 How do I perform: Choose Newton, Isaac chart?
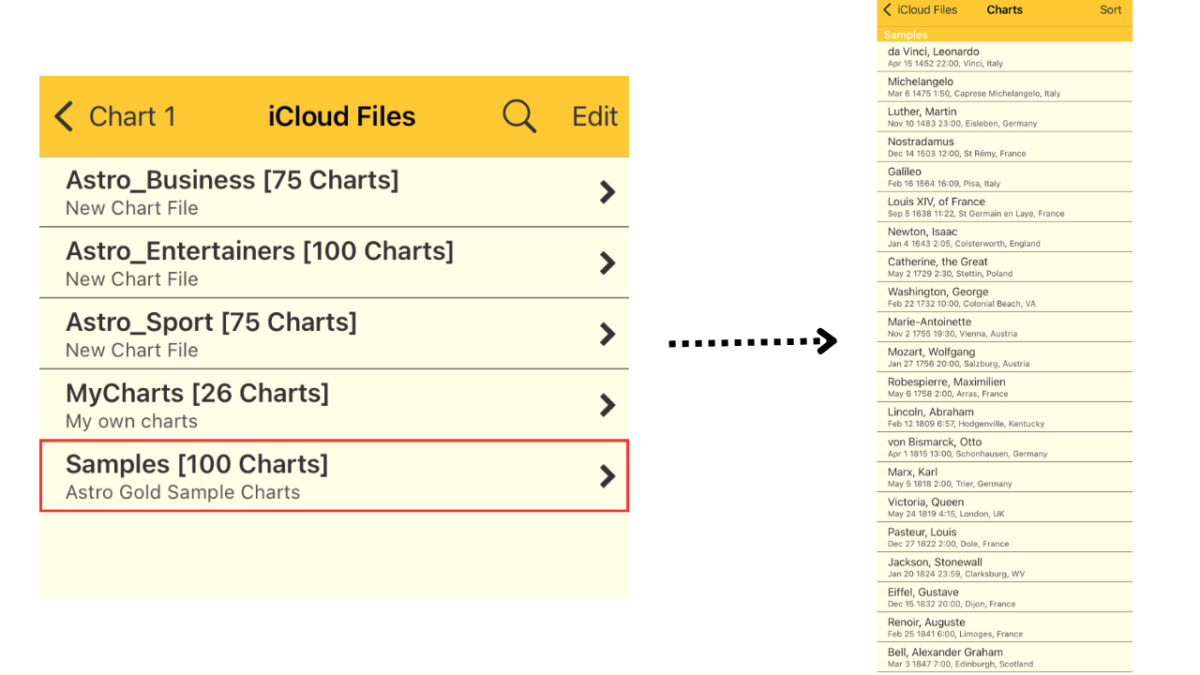[1004, 237]
